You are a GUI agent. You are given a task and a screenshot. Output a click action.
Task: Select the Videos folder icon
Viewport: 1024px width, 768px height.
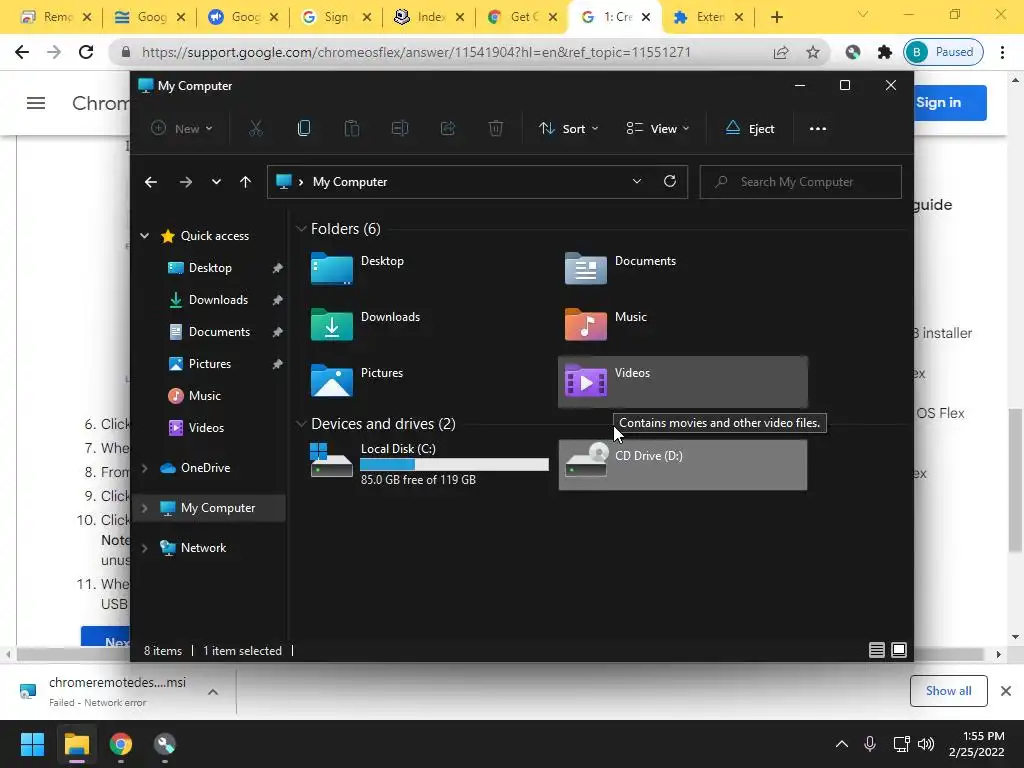point(585,381)
